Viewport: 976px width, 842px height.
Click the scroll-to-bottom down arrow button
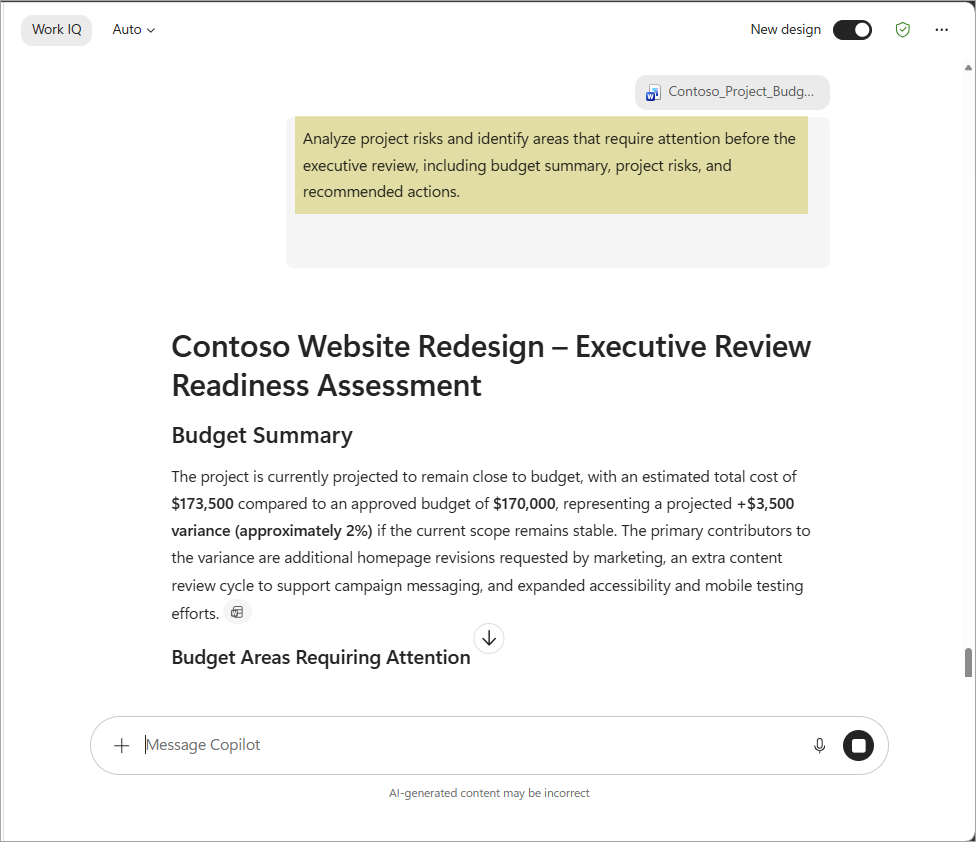coord(489,639)
